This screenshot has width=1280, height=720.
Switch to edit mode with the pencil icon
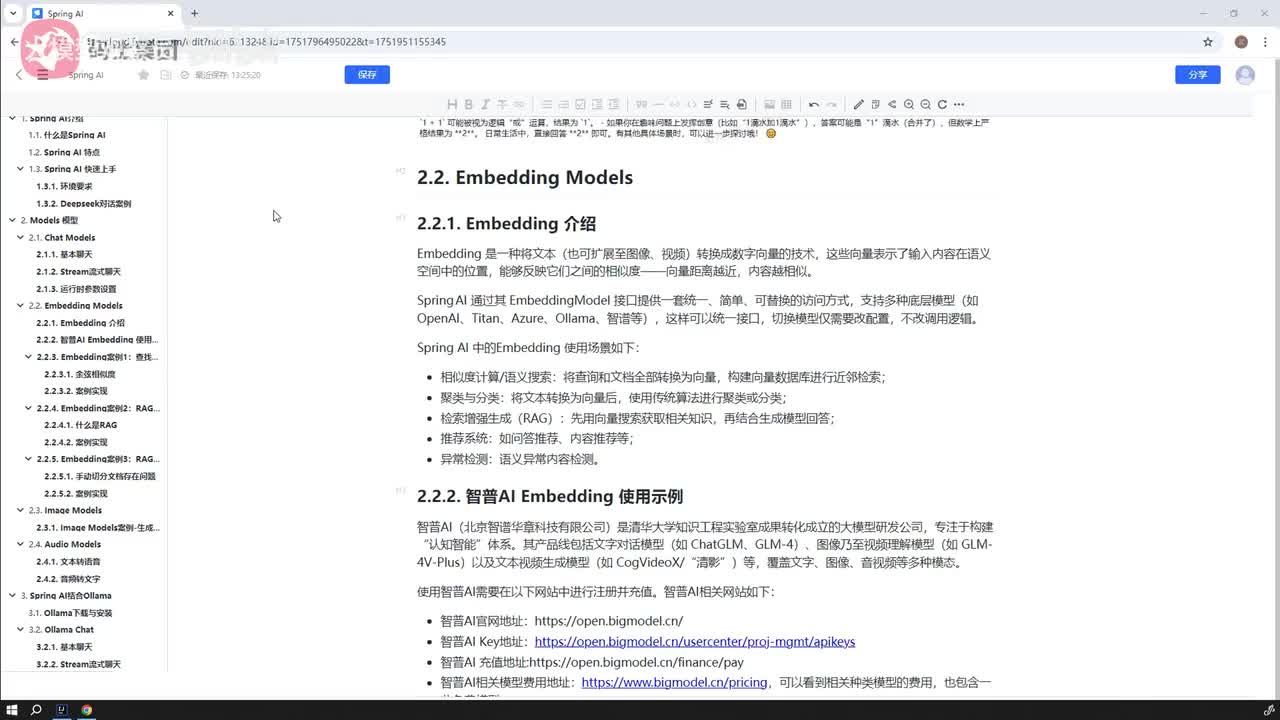(x=858, y=104)
